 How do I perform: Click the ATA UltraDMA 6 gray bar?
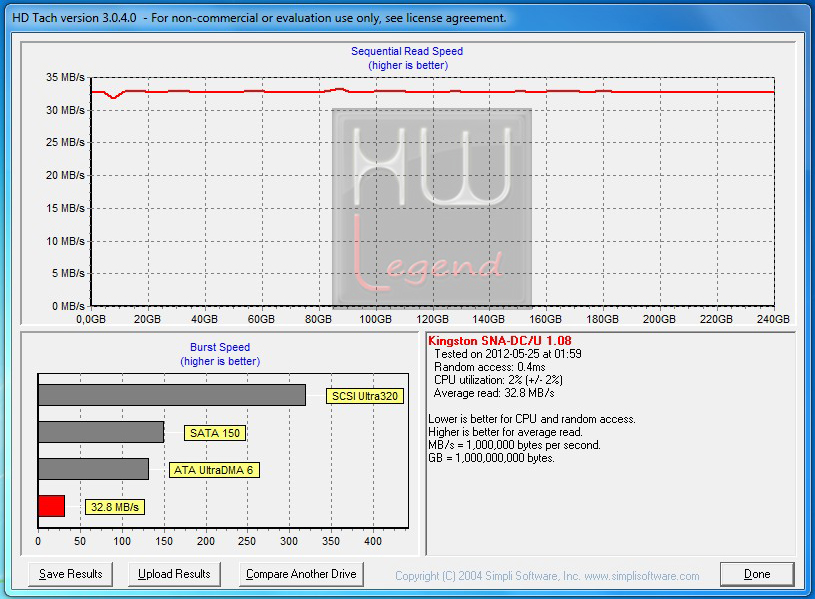pyautogui.click(x=94, y=469)
